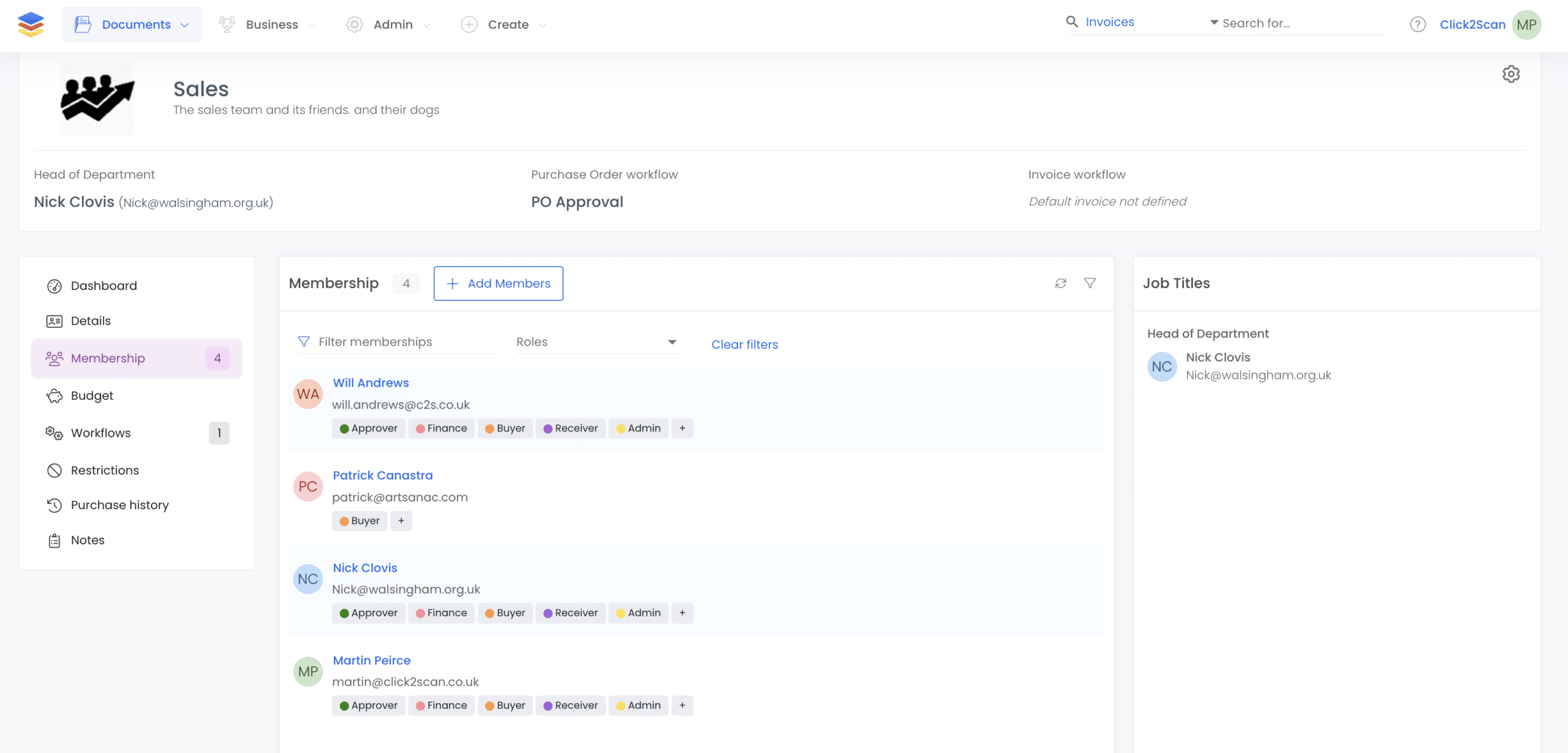Expand the Create menu

coord(503,25)
